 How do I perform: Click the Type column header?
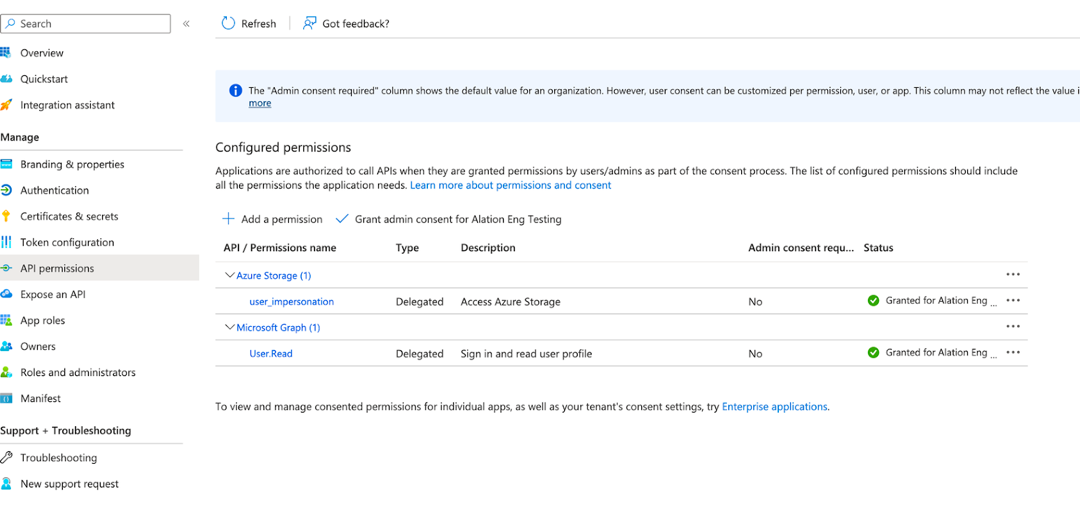click(407, 247)
